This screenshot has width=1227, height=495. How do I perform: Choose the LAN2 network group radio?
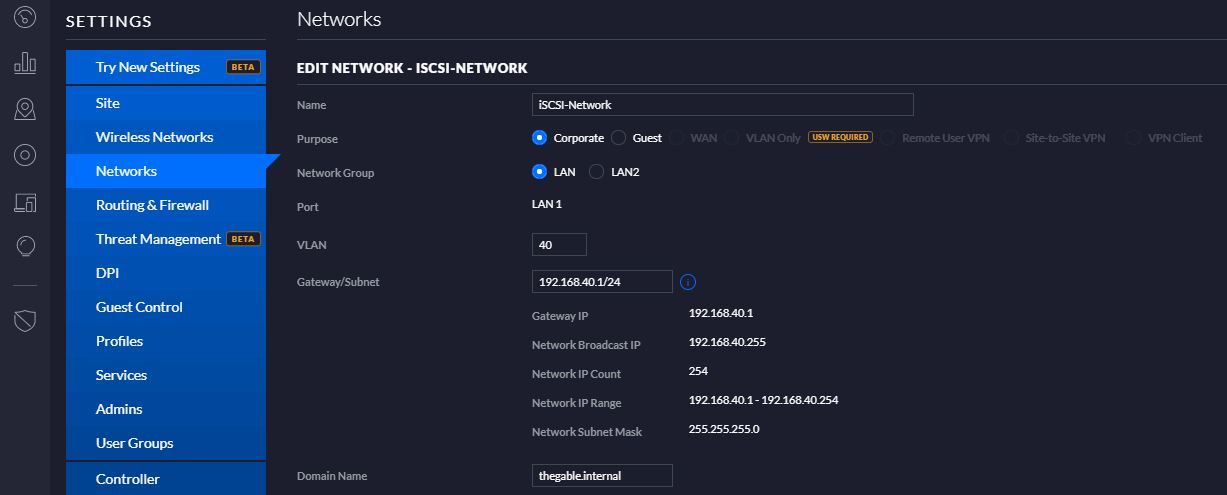coord(597,172)
